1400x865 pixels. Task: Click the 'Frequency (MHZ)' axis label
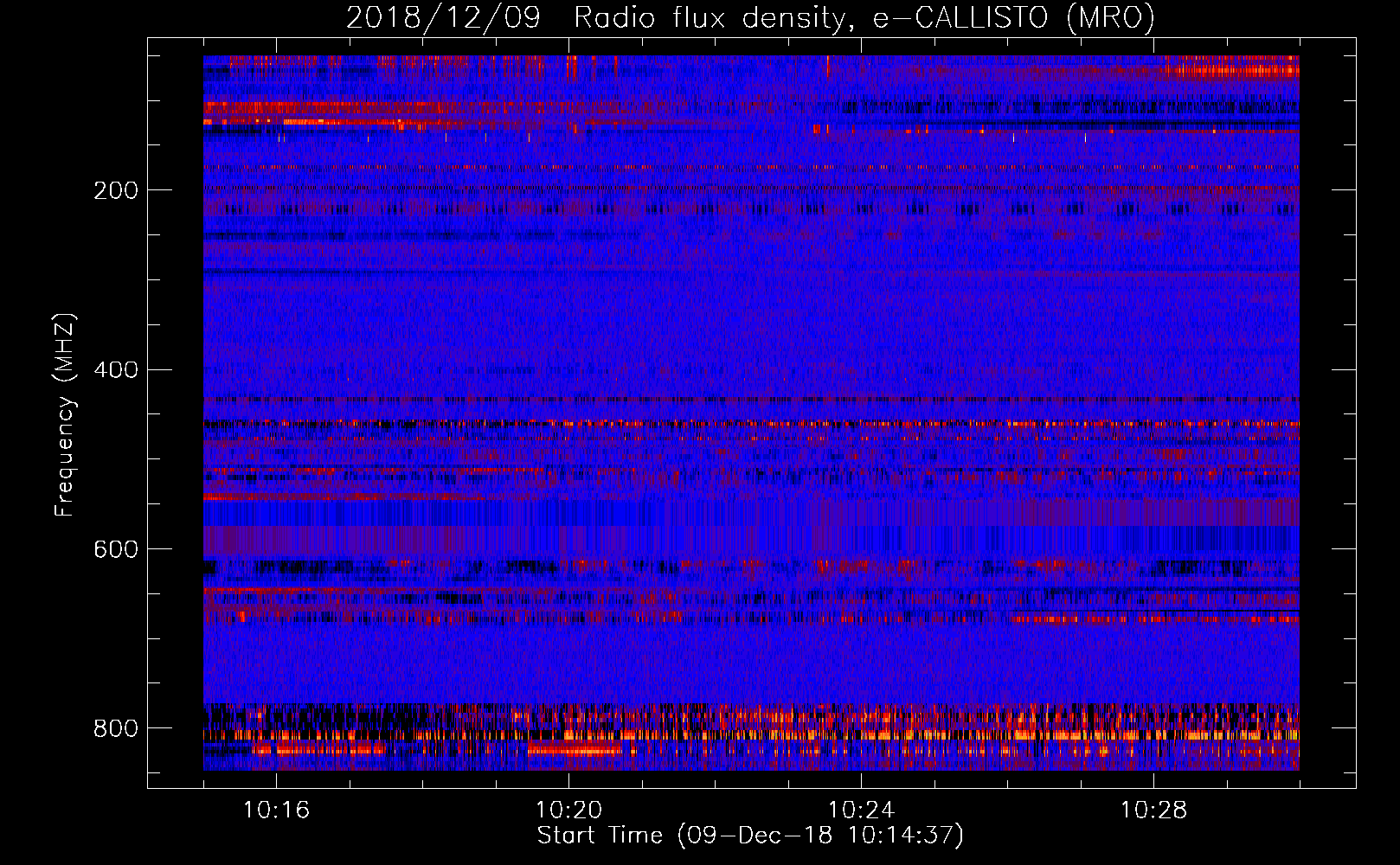point(65,415)
